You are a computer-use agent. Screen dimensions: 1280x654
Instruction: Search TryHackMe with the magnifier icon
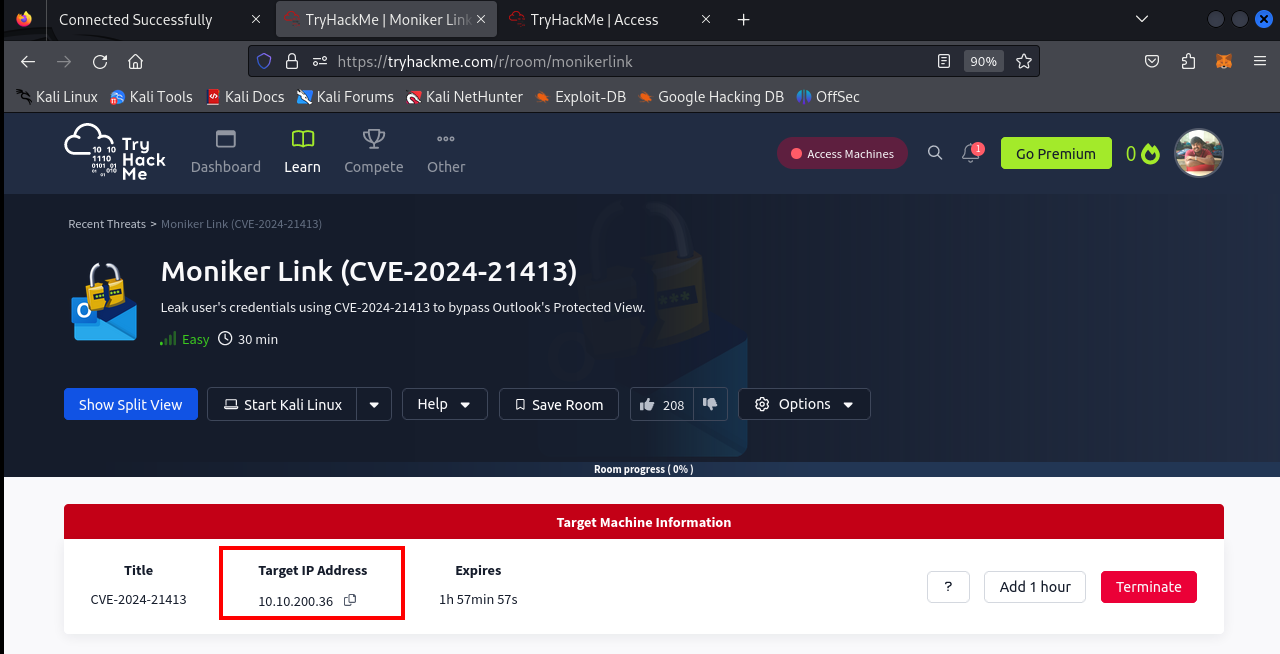tap(935, 153)
